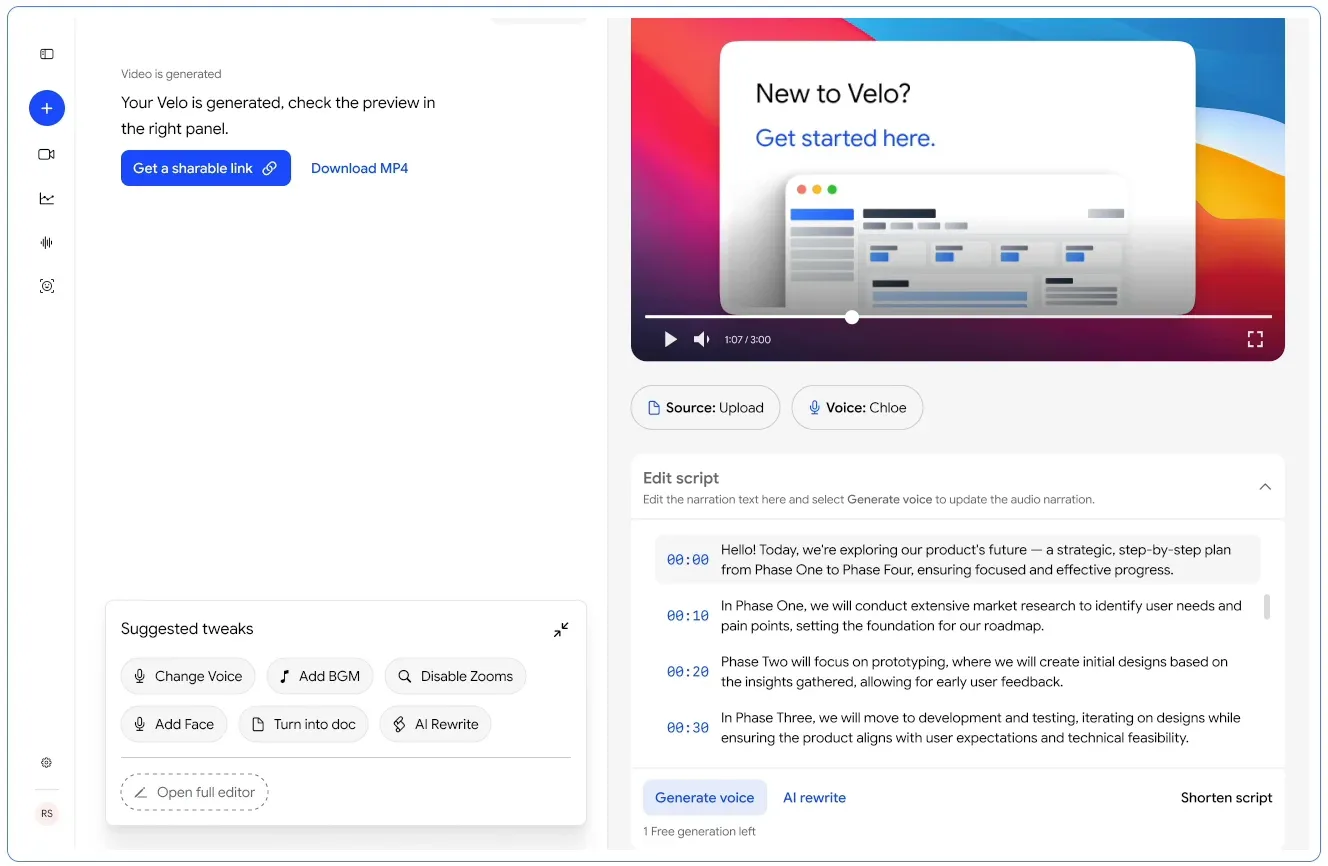Open settings gear in the sidebar
Viewport: 1328px width, 866px height.
[x=47, y=762]
